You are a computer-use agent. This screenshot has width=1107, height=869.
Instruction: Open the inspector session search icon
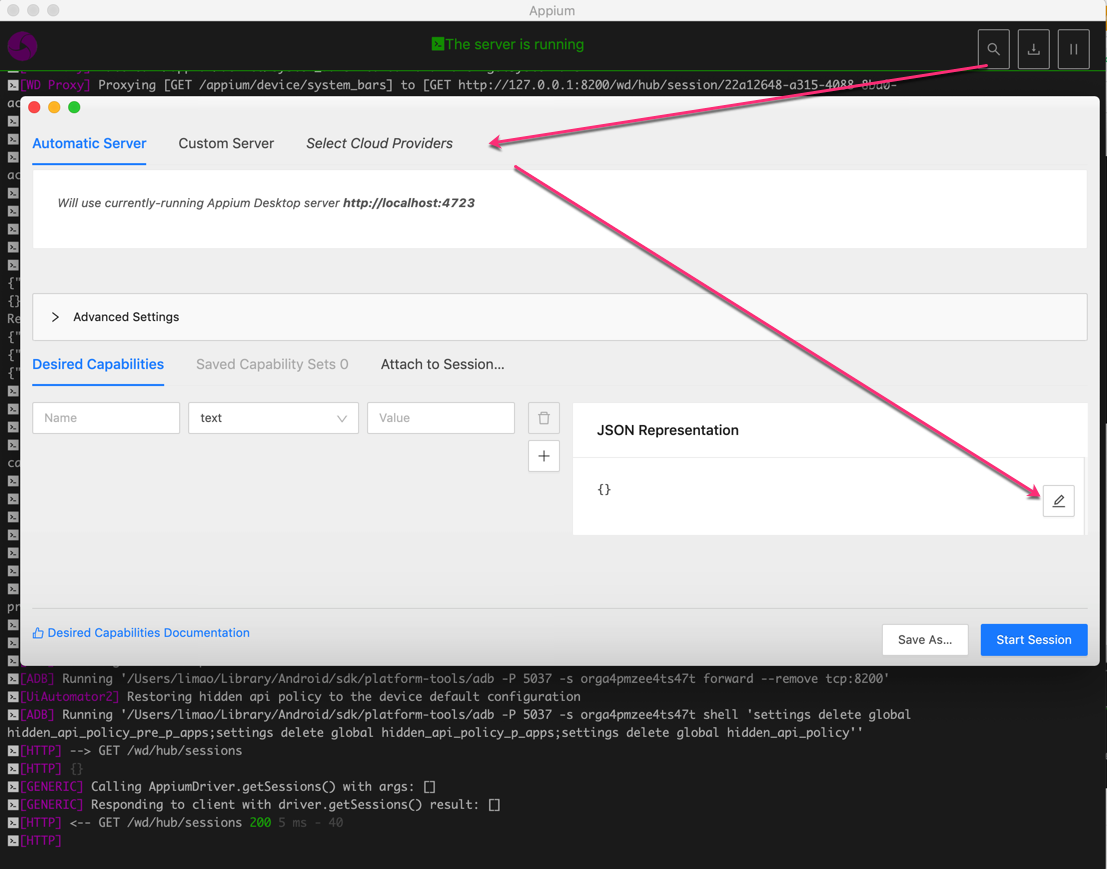[993, 49]
